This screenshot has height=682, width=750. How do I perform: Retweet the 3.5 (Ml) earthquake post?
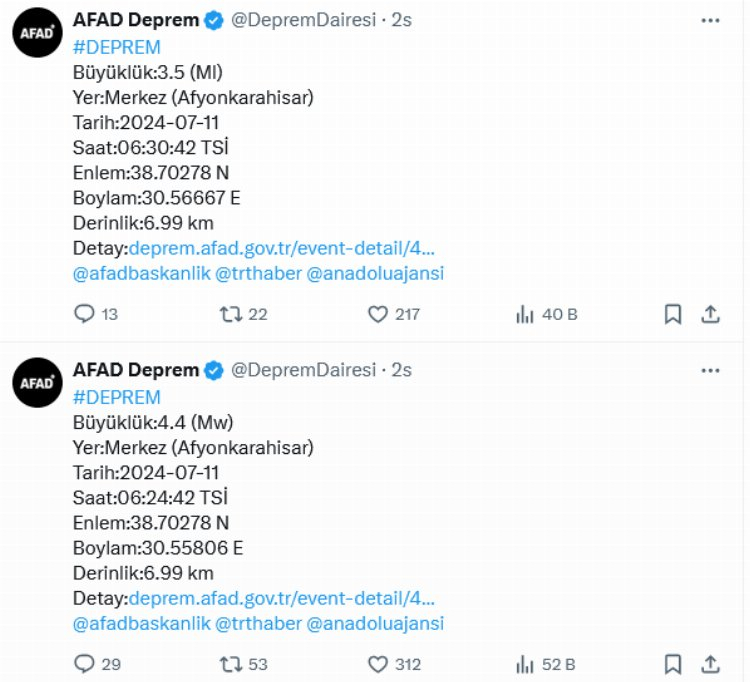click(231, 314)
